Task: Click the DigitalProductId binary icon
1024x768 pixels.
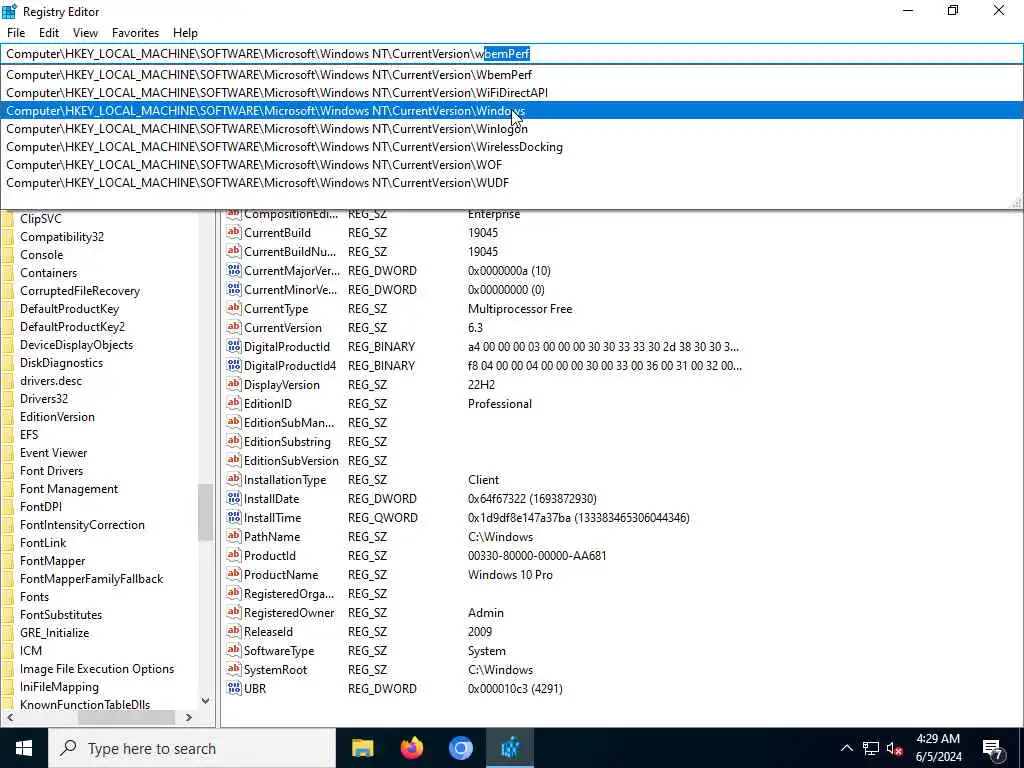Action: click(x=234, y=346)
